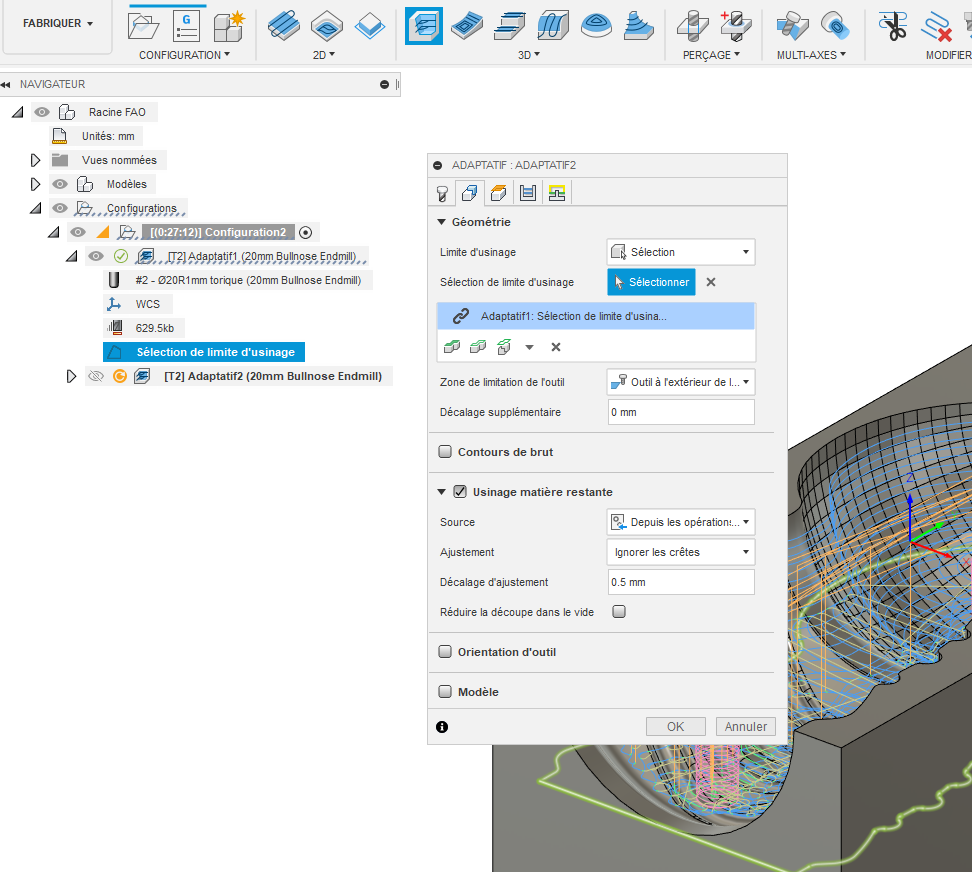Click the Décalage d'ajustement input field
This screenshot has height=872, width=972.
680,582
